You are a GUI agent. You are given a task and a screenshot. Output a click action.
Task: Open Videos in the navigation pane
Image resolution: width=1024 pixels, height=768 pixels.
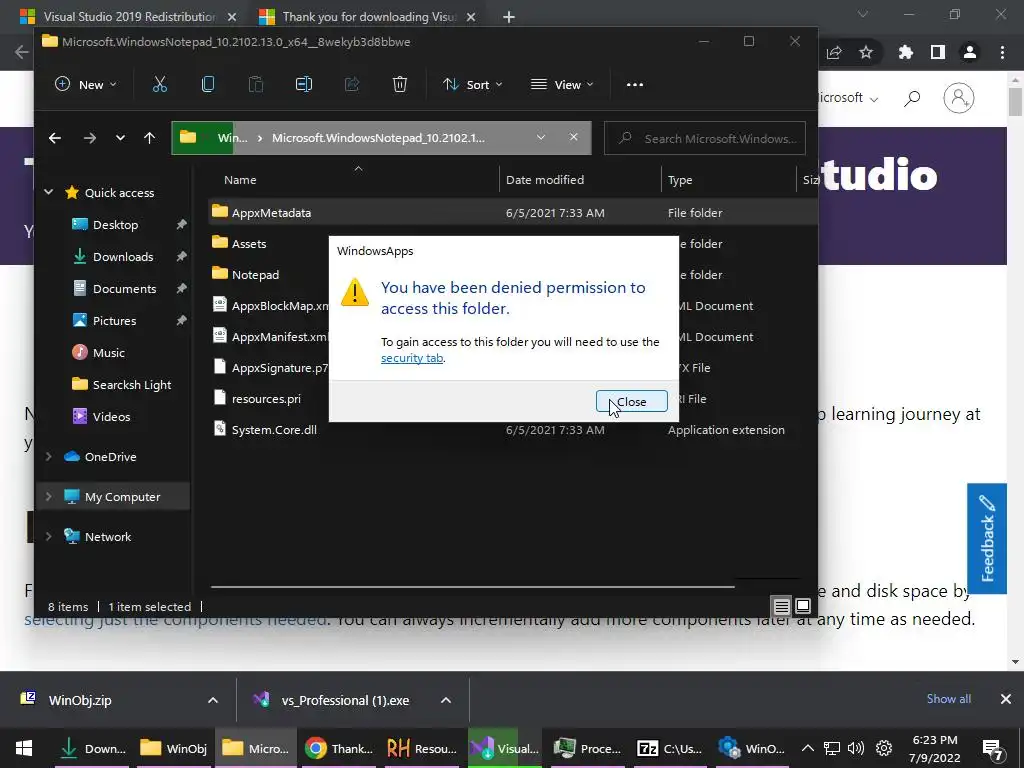111,417
